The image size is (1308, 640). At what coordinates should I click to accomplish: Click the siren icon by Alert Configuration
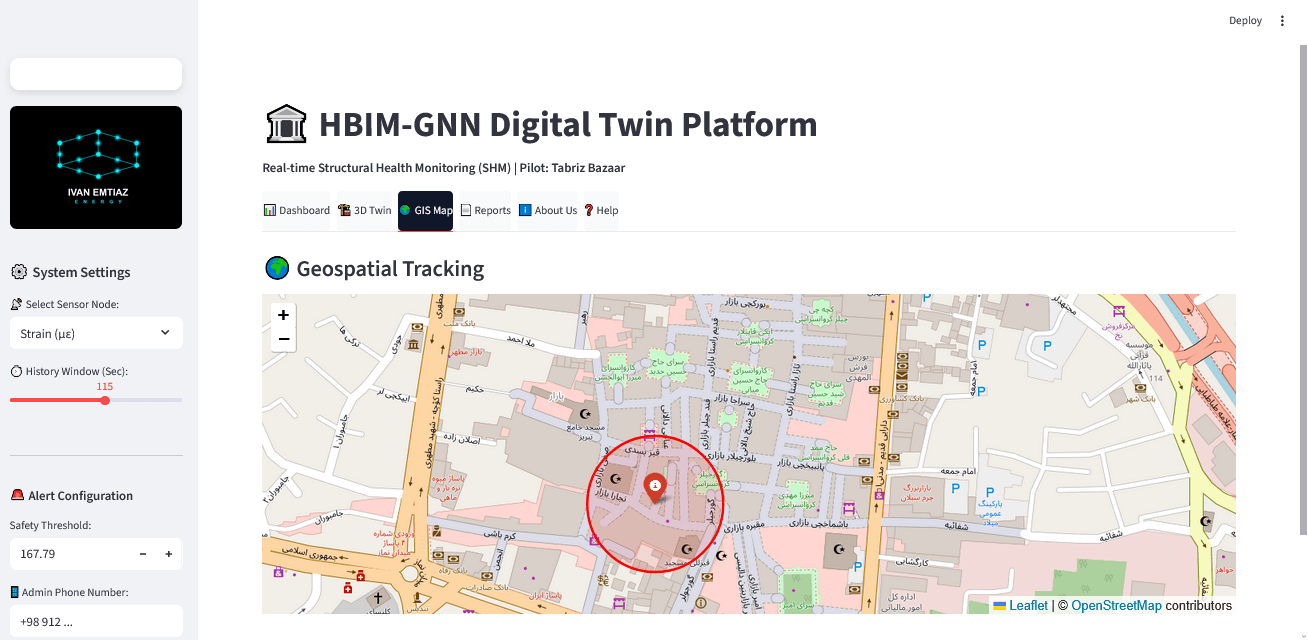pyautogui.click(x=18, y=495)
